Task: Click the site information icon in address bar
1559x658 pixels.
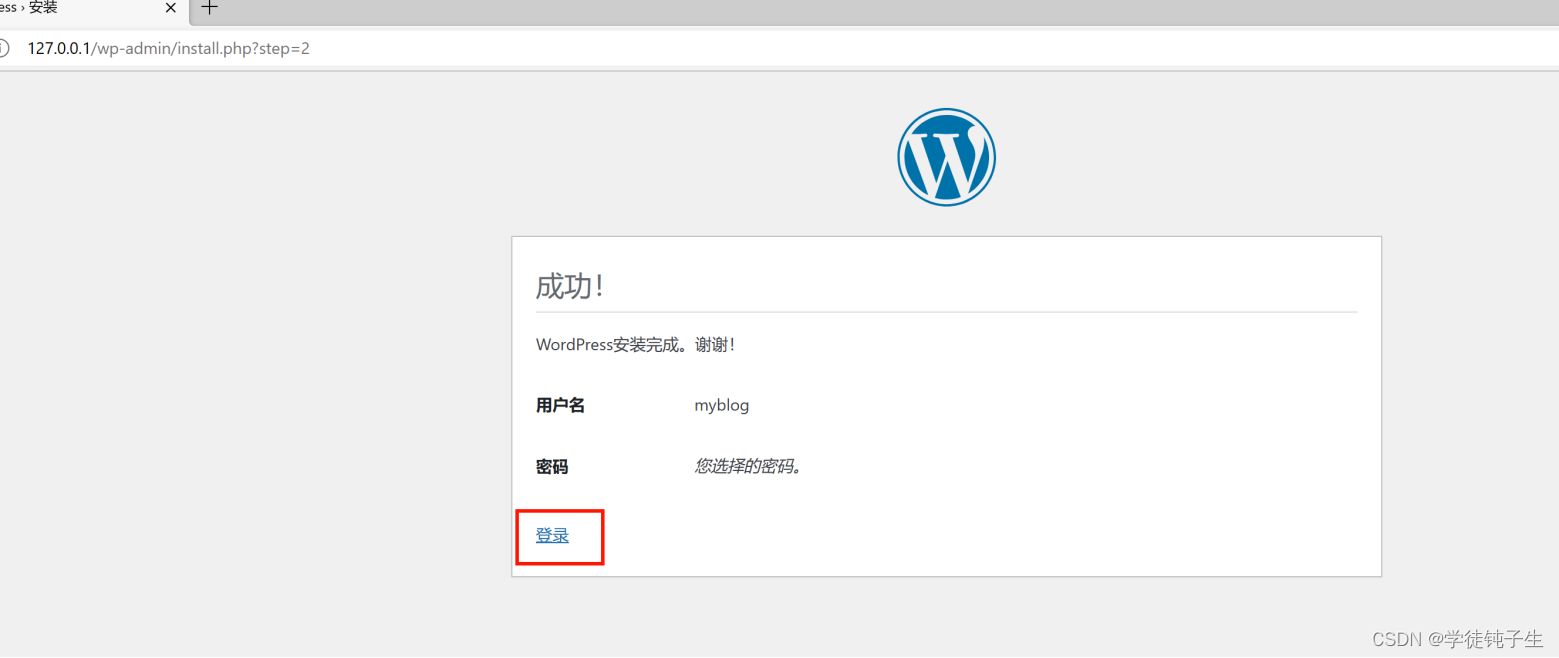Action: [3, 48]
